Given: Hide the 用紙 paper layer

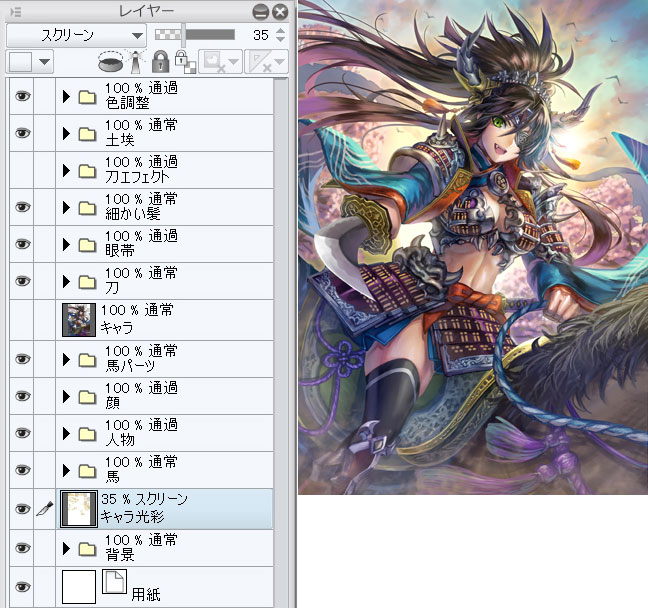Looking at the screenshot, I should [22, 587].
